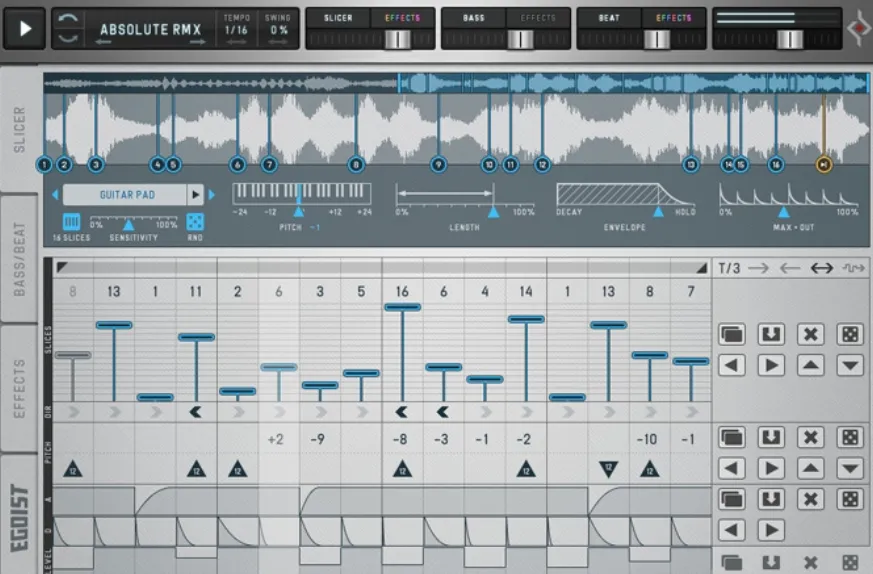Image resolution: width=873 pixels, height=574 pixels.
Task: Toggle direction arrow on step four
Action: pyautogui.click(x=196, y=411)
